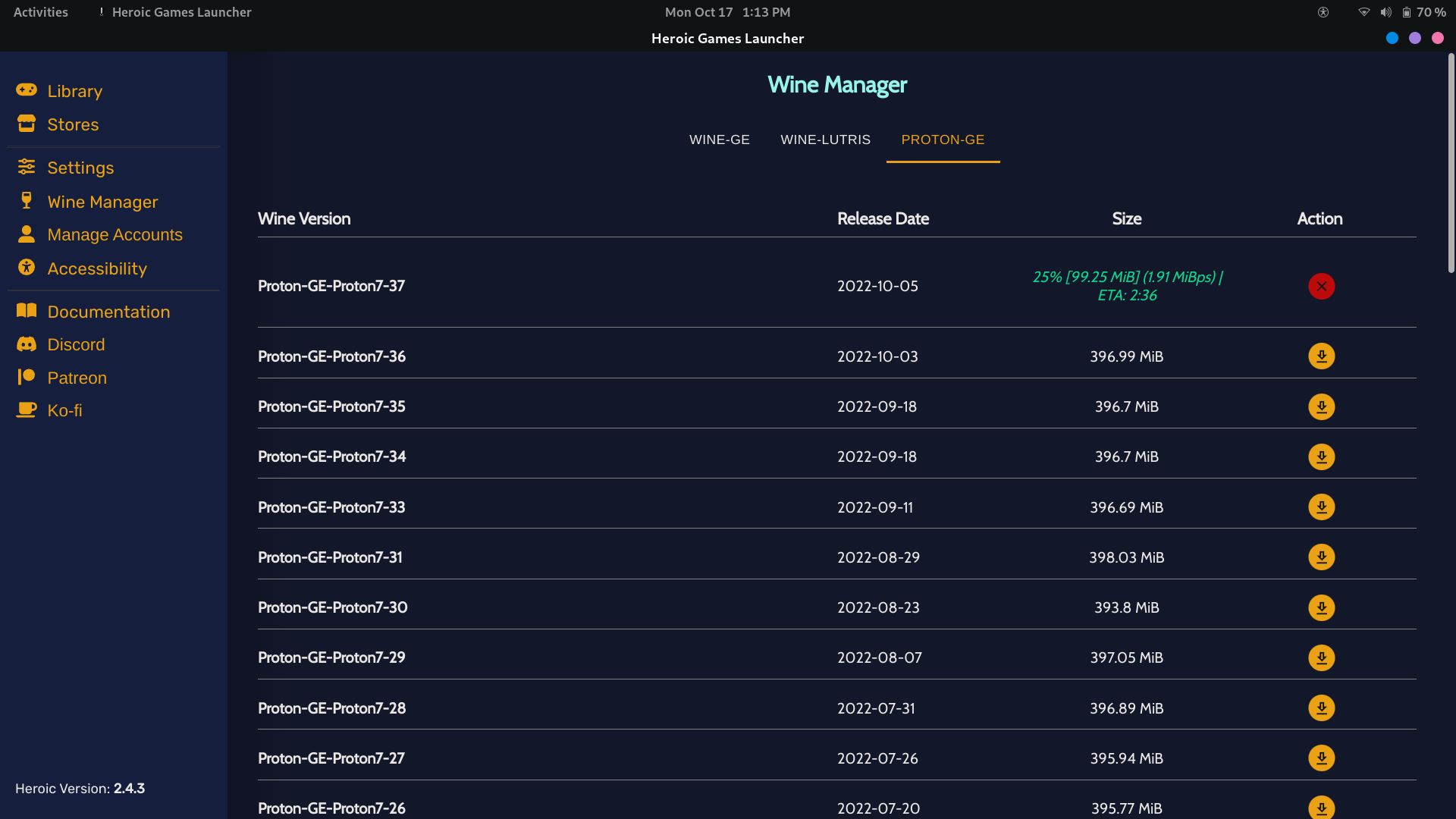Switch to WINE-GE tab
Viewport: 1456px width, 819px height.
coord(719,140)
